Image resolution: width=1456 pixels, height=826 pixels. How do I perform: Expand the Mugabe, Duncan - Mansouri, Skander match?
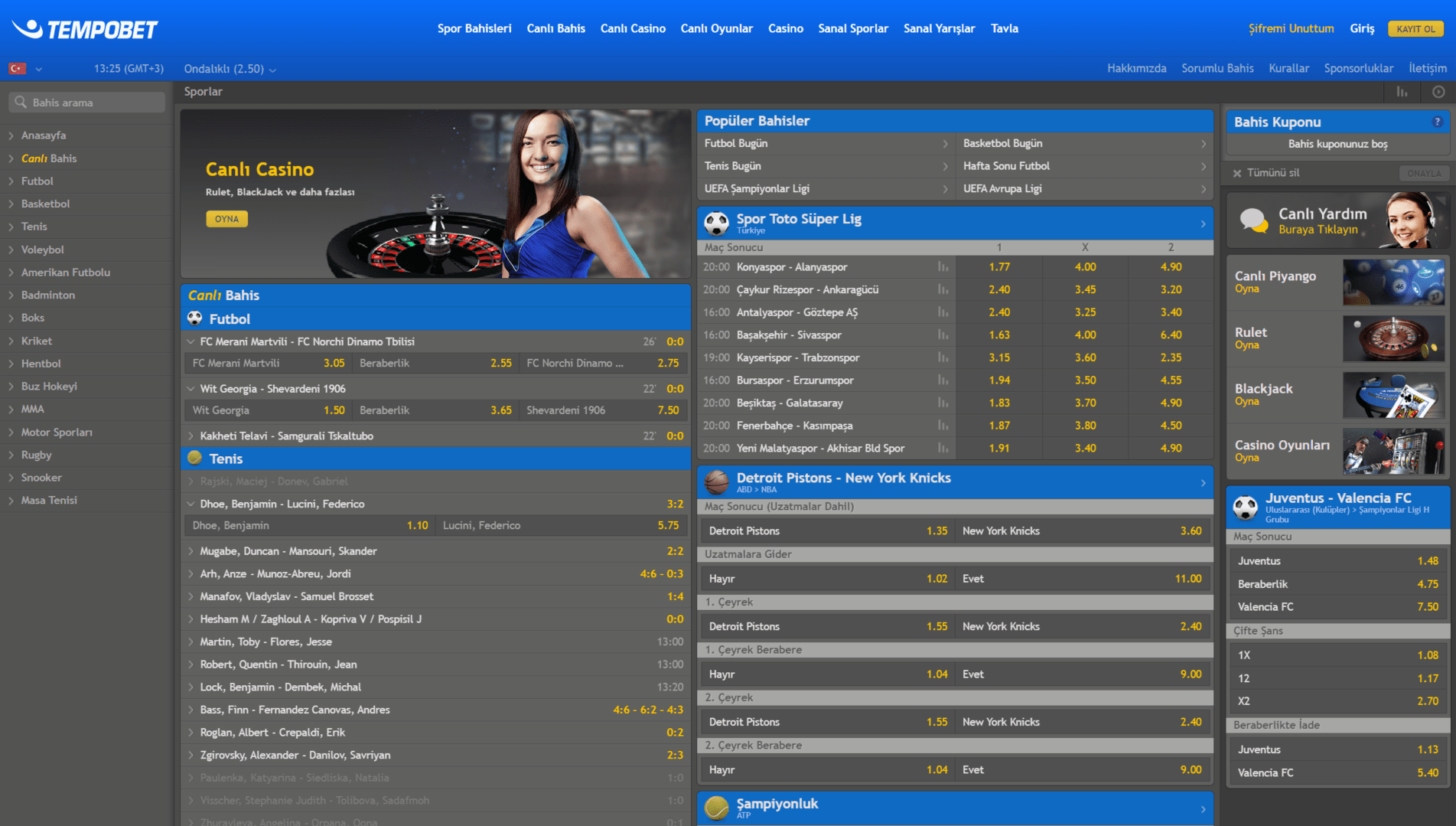click(191, 551)
